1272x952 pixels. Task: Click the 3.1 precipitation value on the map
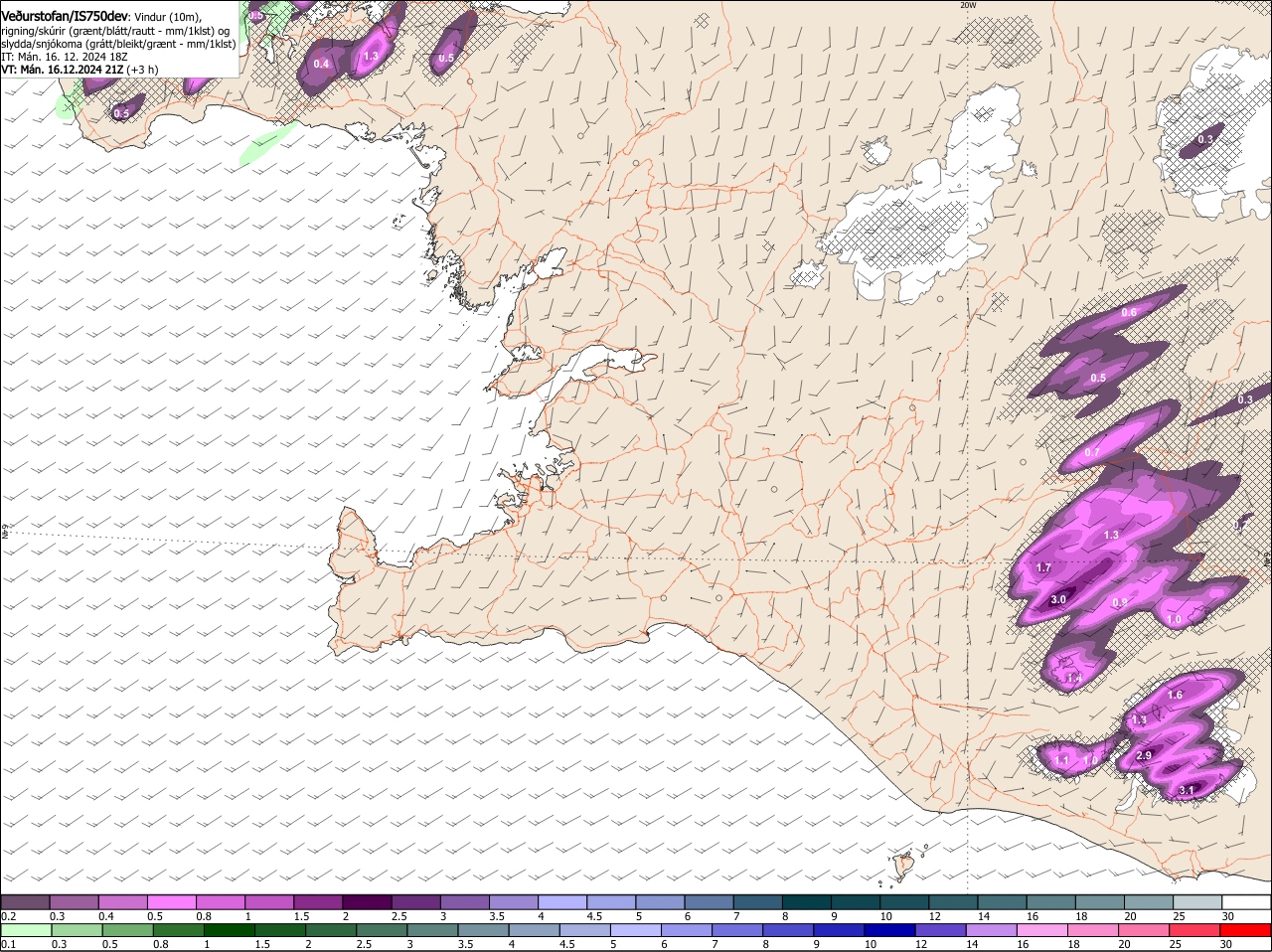click(x=1187, y=791)
